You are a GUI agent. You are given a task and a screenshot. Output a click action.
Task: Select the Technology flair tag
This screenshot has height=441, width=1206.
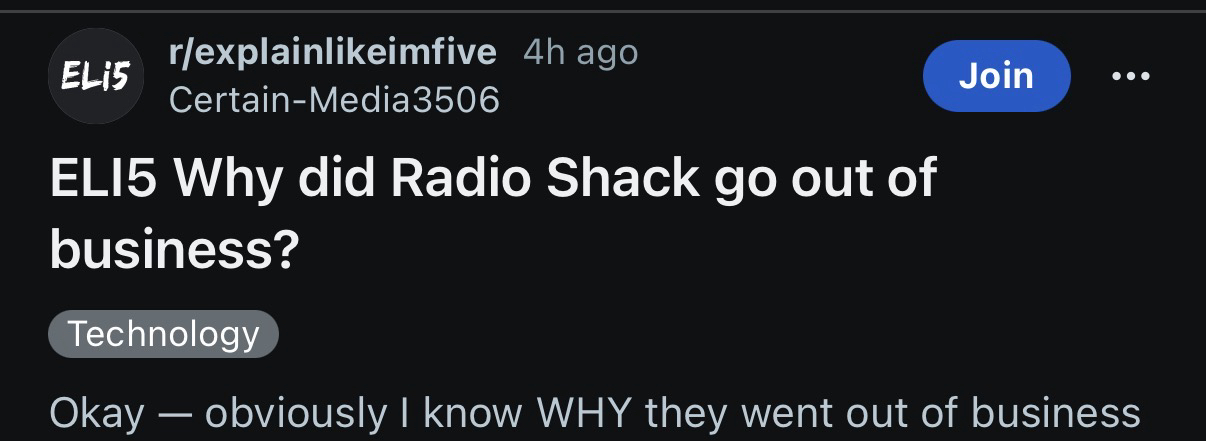(163, 334)
